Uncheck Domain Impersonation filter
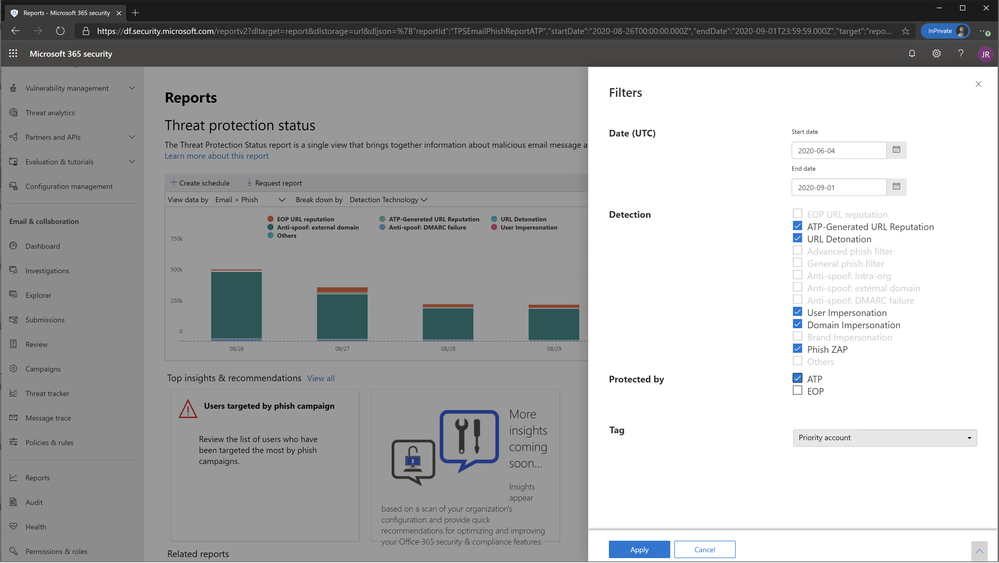The image size is (999, 563). coord(797,324)
